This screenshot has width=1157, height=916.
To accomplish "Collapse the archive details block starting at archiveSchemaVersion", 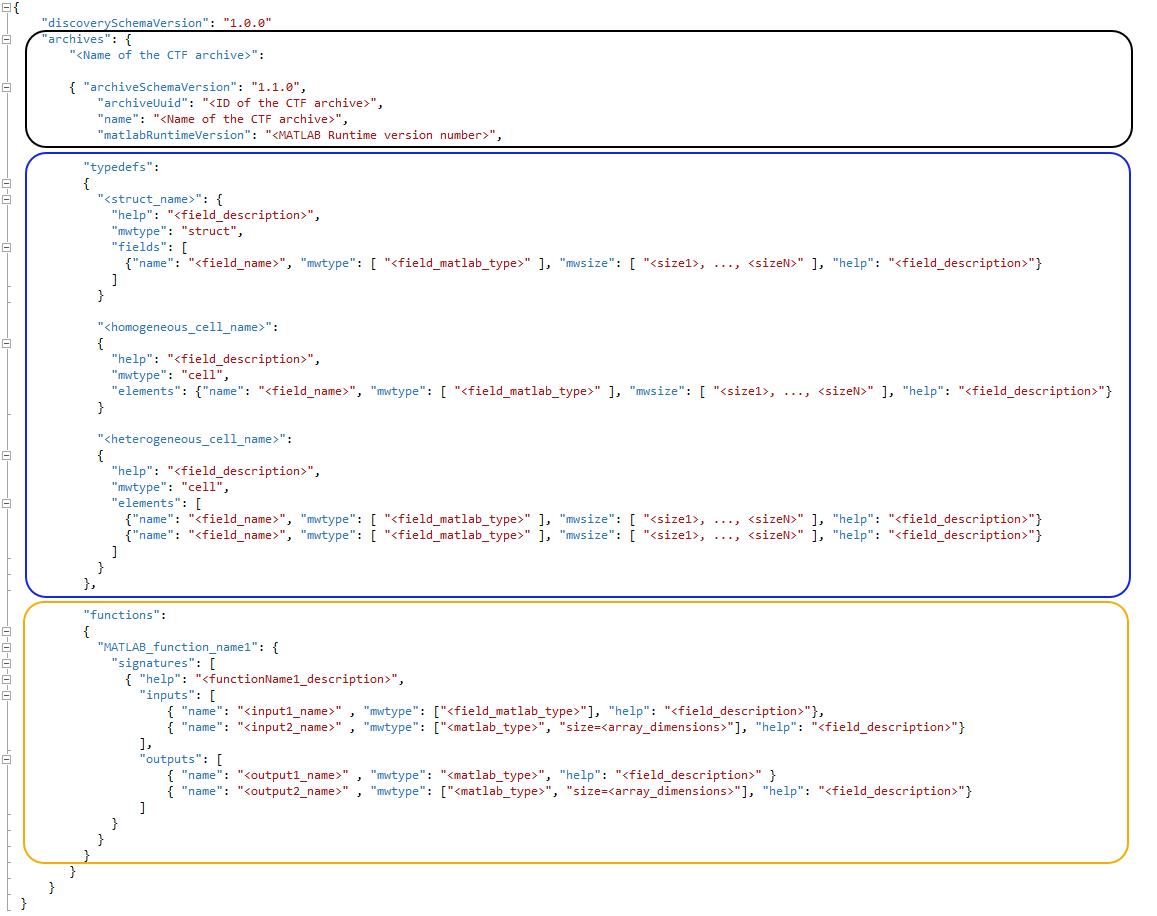I will point(6,88).
